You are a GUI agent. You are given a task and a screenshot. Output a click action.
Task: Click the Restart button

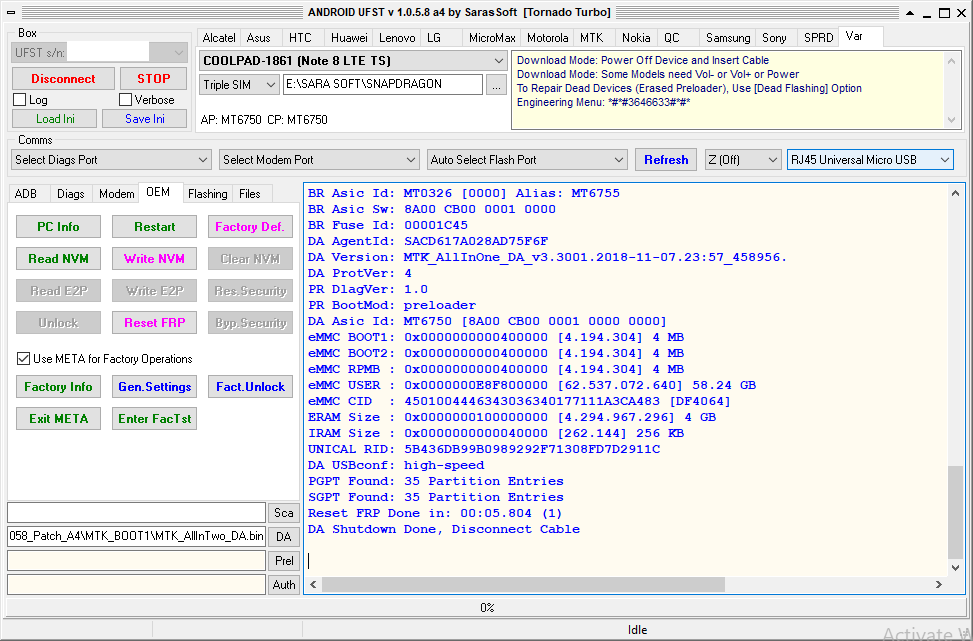click(155, 226)
